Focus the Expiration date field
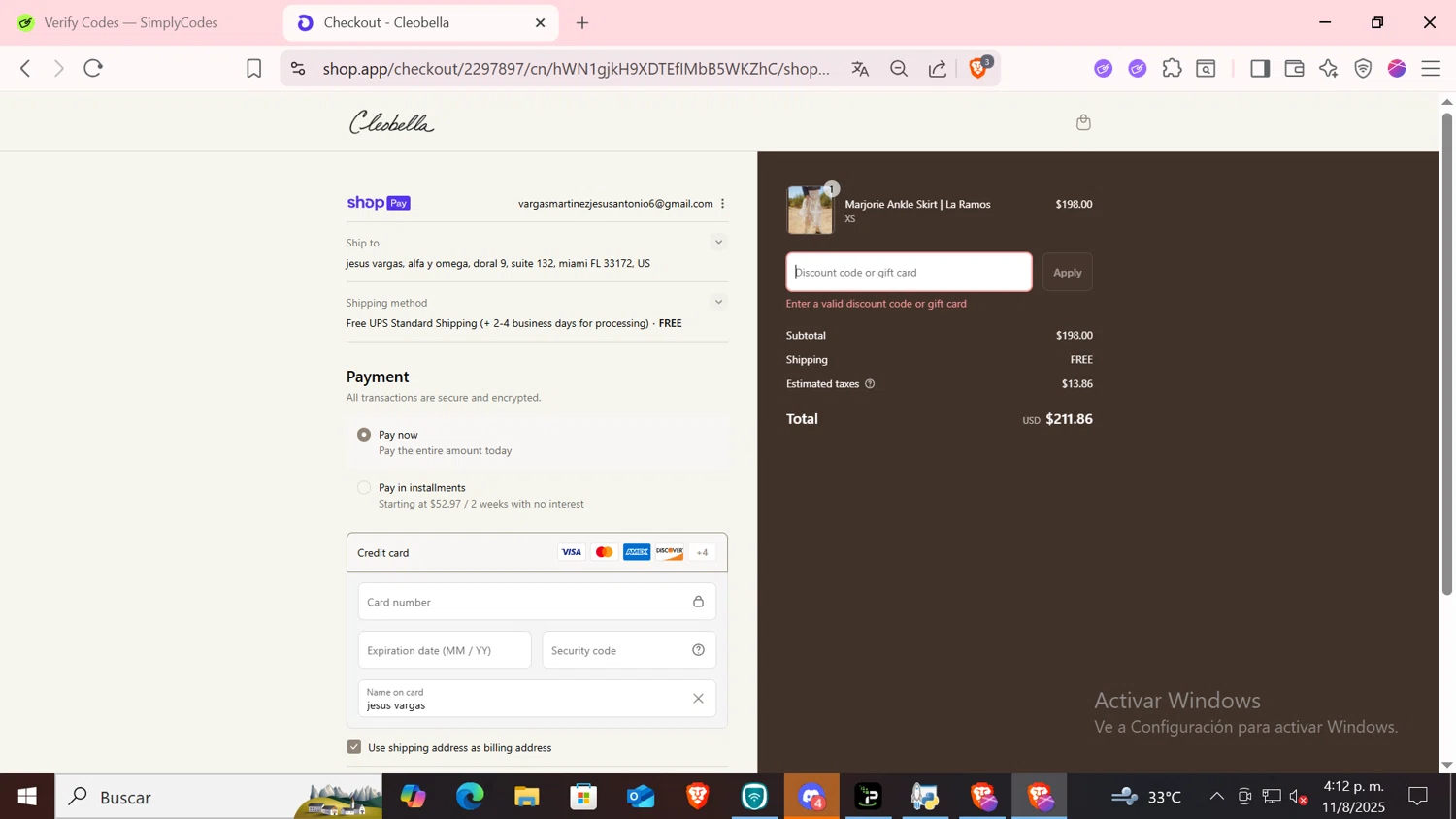Image resolution: width=1456 pixels, height=819 pixels. click(x=445, y=650)
